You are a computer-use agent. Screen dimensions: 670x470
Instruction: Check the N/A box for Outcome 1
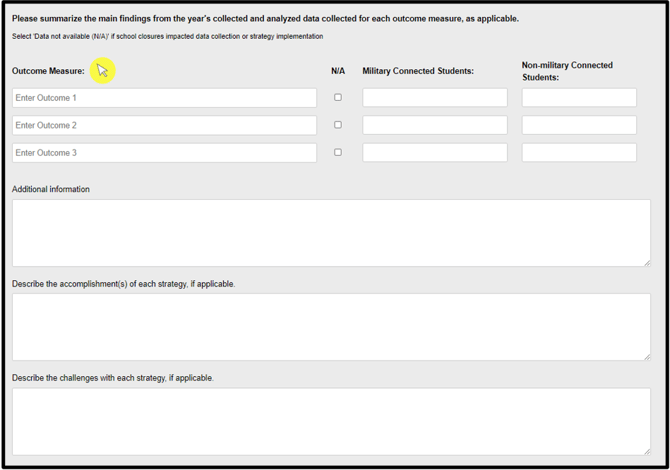pos(338,98)
